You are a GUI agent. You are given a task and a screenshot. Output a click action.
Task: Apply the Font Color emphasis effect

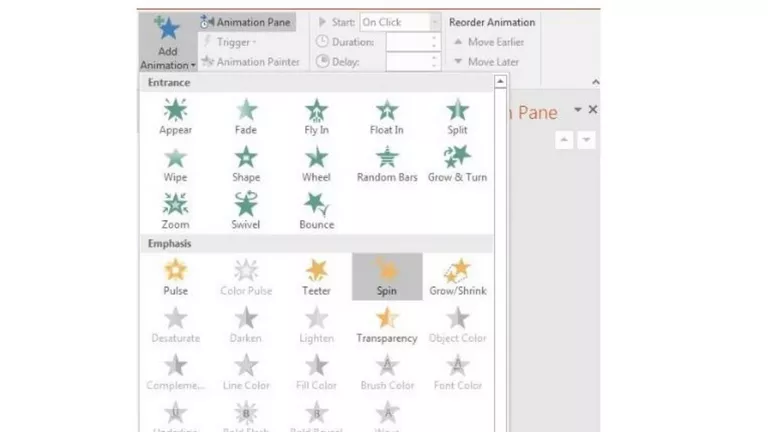coord(457,372)
